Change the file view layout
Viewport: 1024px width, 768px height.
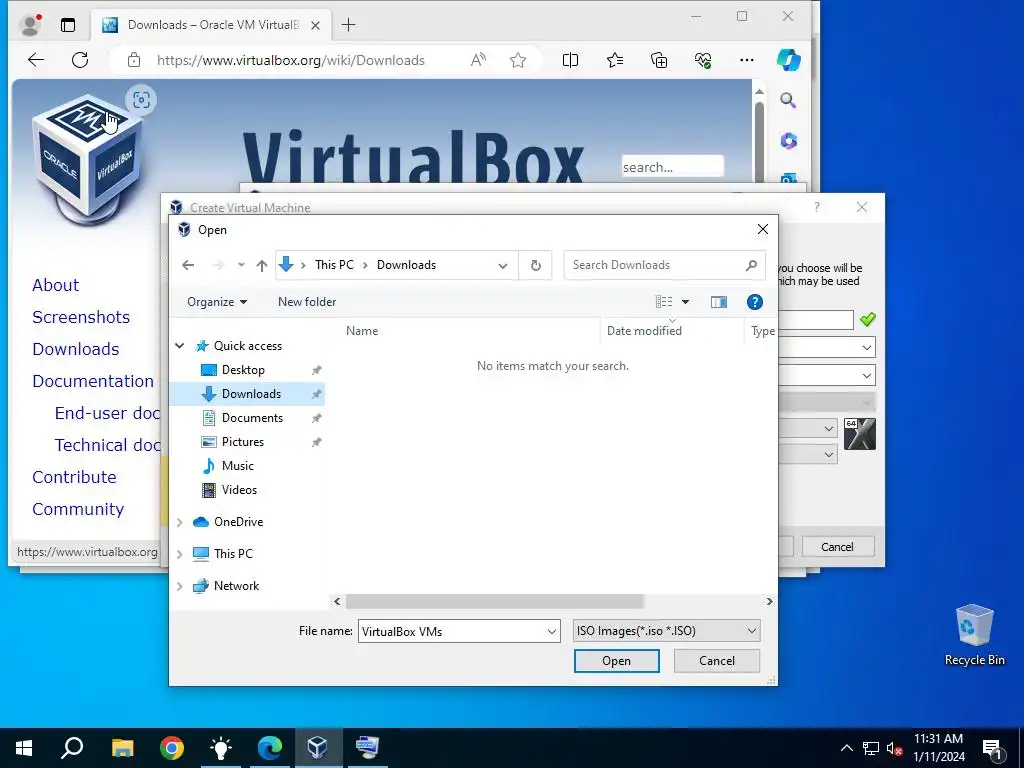[x=664, y=302]
